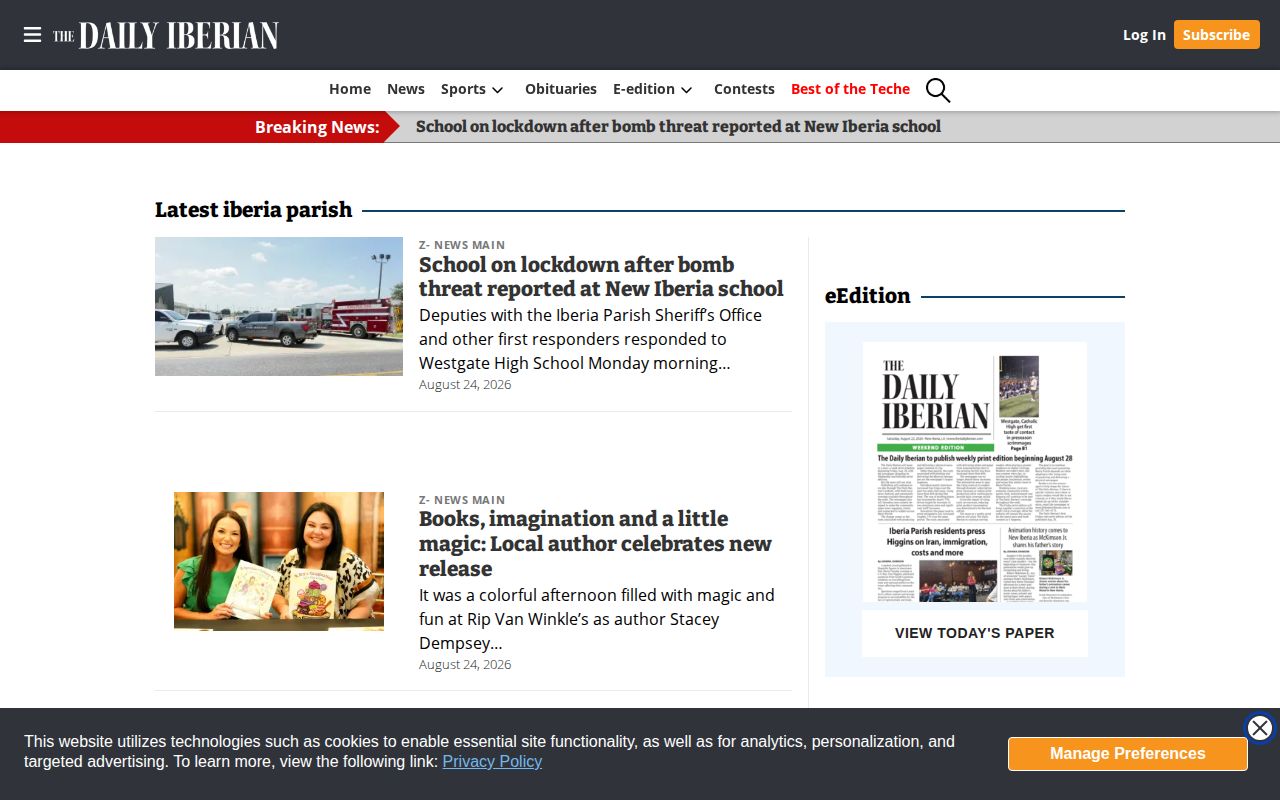This screenshot has height=800, width=1280.
Task: Open the eEdition newspaper front page image
Action: tap(975, 472)
